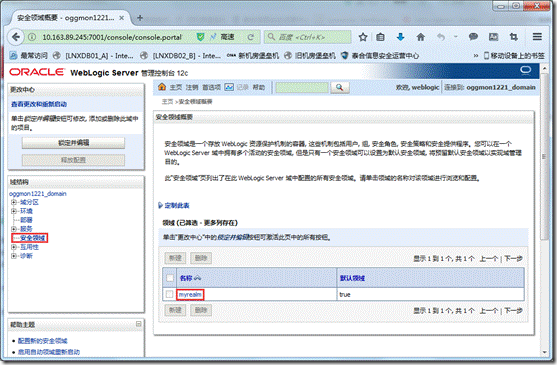The image size is (557, 365).
Task: Open Firefox hamburger menu
Action: [537, 37]
